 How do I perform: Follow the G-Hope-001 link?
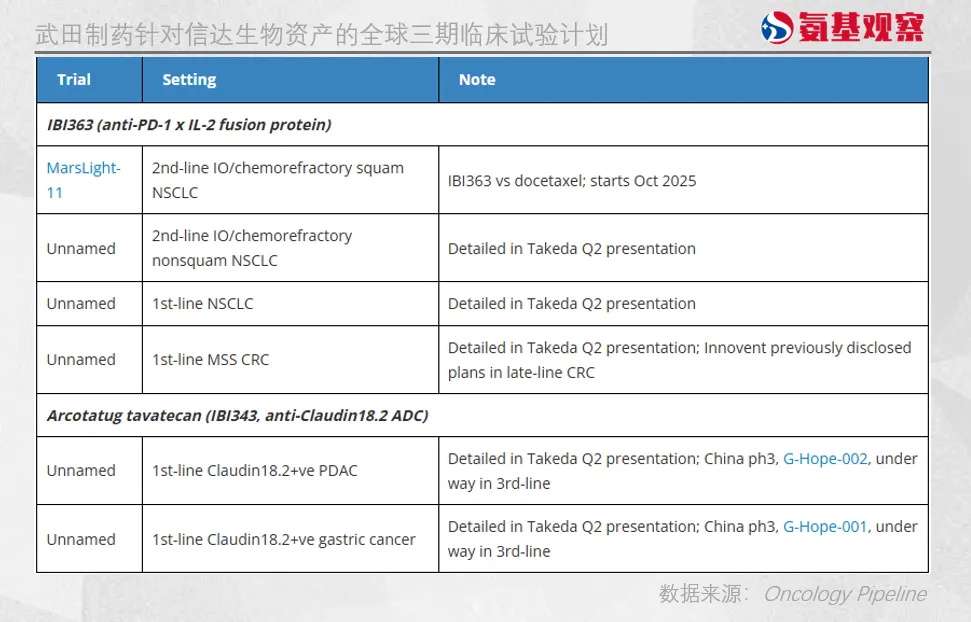coord(825,526)
